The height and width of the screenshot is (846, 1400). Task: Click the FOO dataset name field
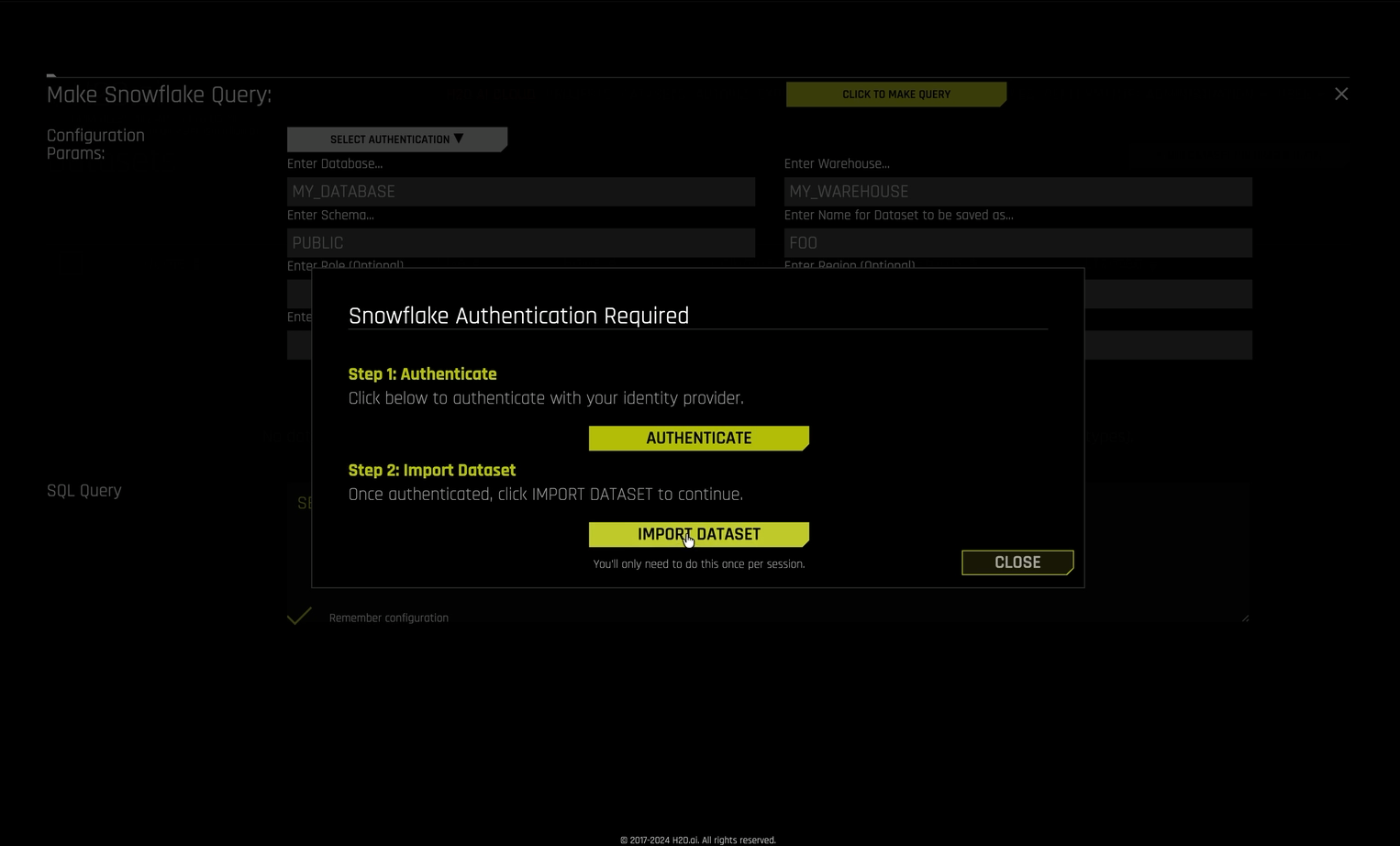[1017, 242]
